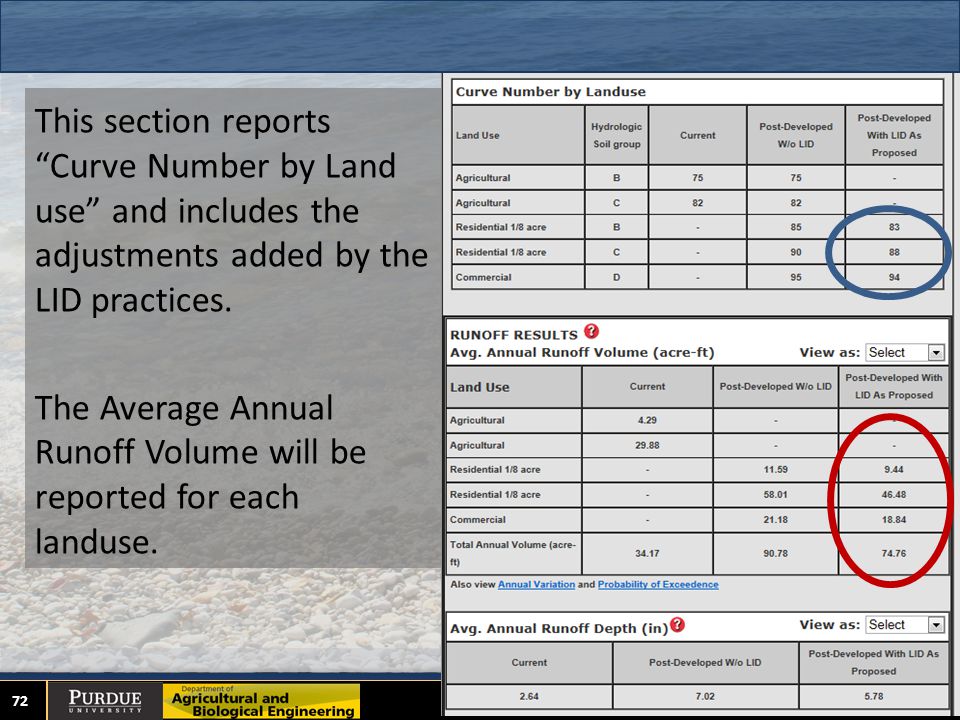This screenshot has width=960, height=720.
Task: Click the Land Use header in Runoff Results table
Action: click(x=479, y=387)
